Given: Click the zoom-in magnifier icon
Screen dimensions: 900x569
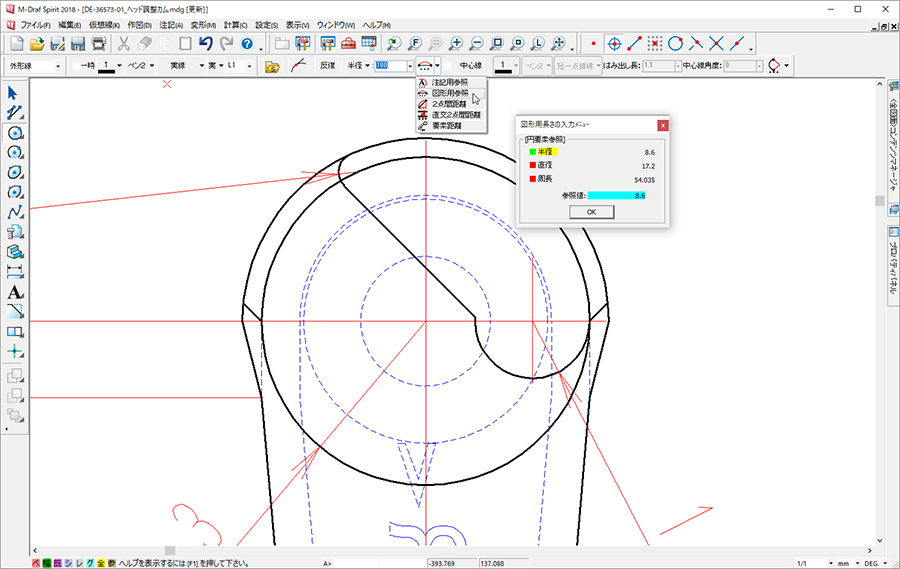Looking at the screenshot, I should coord(456,43).
